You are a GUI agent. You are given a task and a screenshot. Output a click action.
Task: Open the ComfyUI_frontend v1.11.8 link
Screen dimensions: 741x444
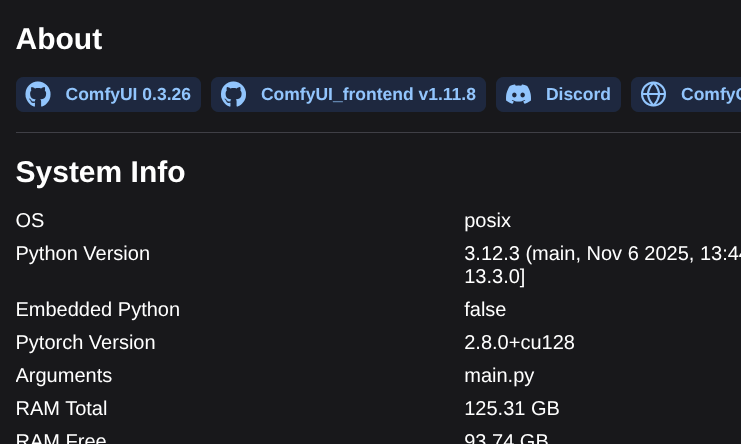(348, 94)
